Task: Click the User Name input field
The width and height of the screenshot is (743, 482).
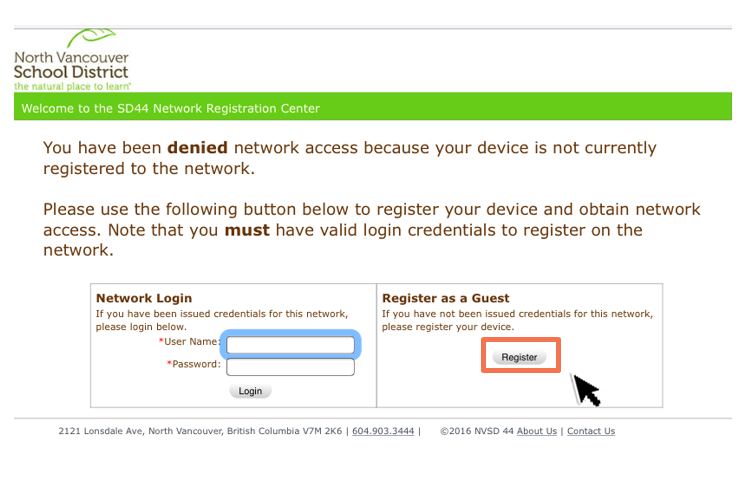Action: pyautogui.click(x=290, y=346)
